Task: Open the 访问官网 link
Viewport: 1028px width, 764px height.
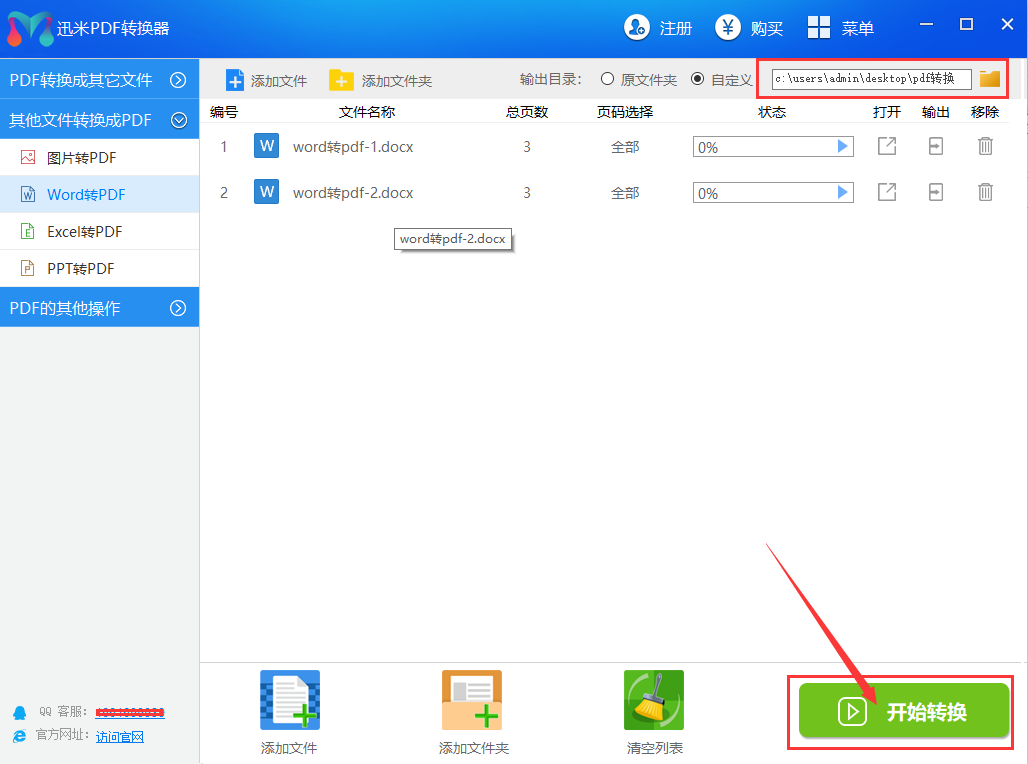Action: click(120, 736)
